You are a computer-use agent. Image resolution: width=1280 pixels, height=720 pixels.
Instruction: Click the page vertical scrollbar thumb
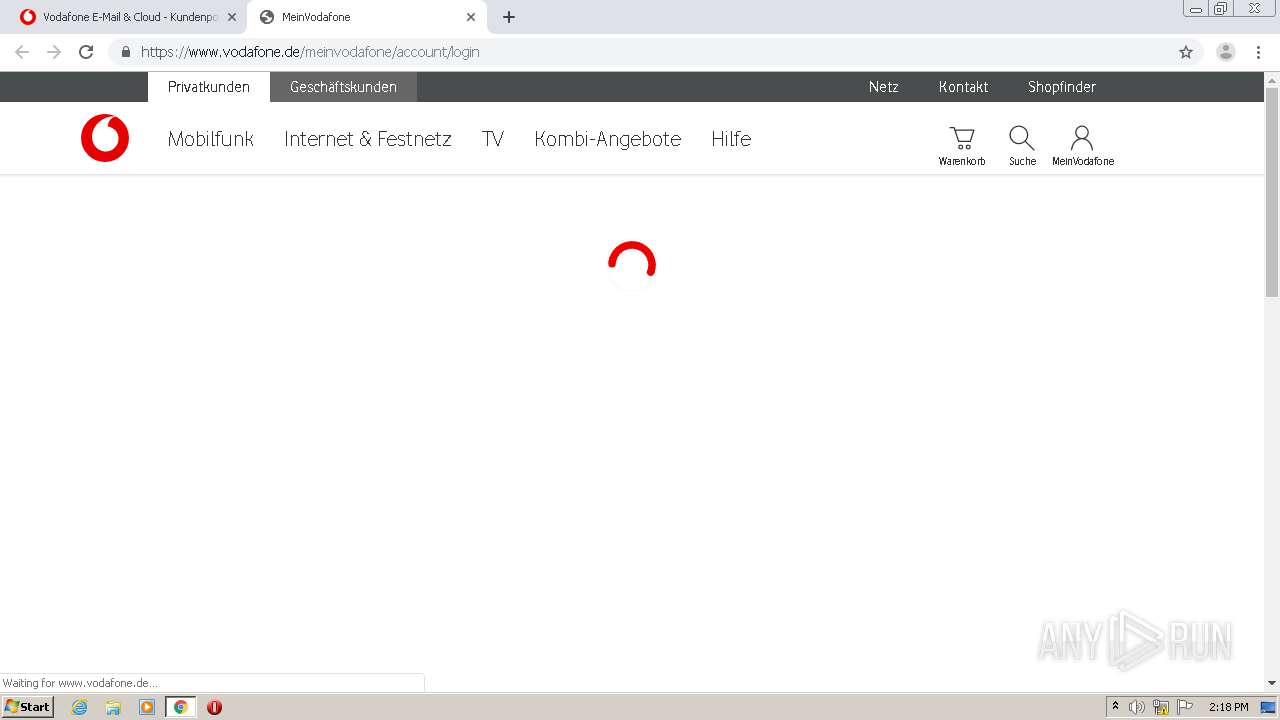tap(1272, 192)
